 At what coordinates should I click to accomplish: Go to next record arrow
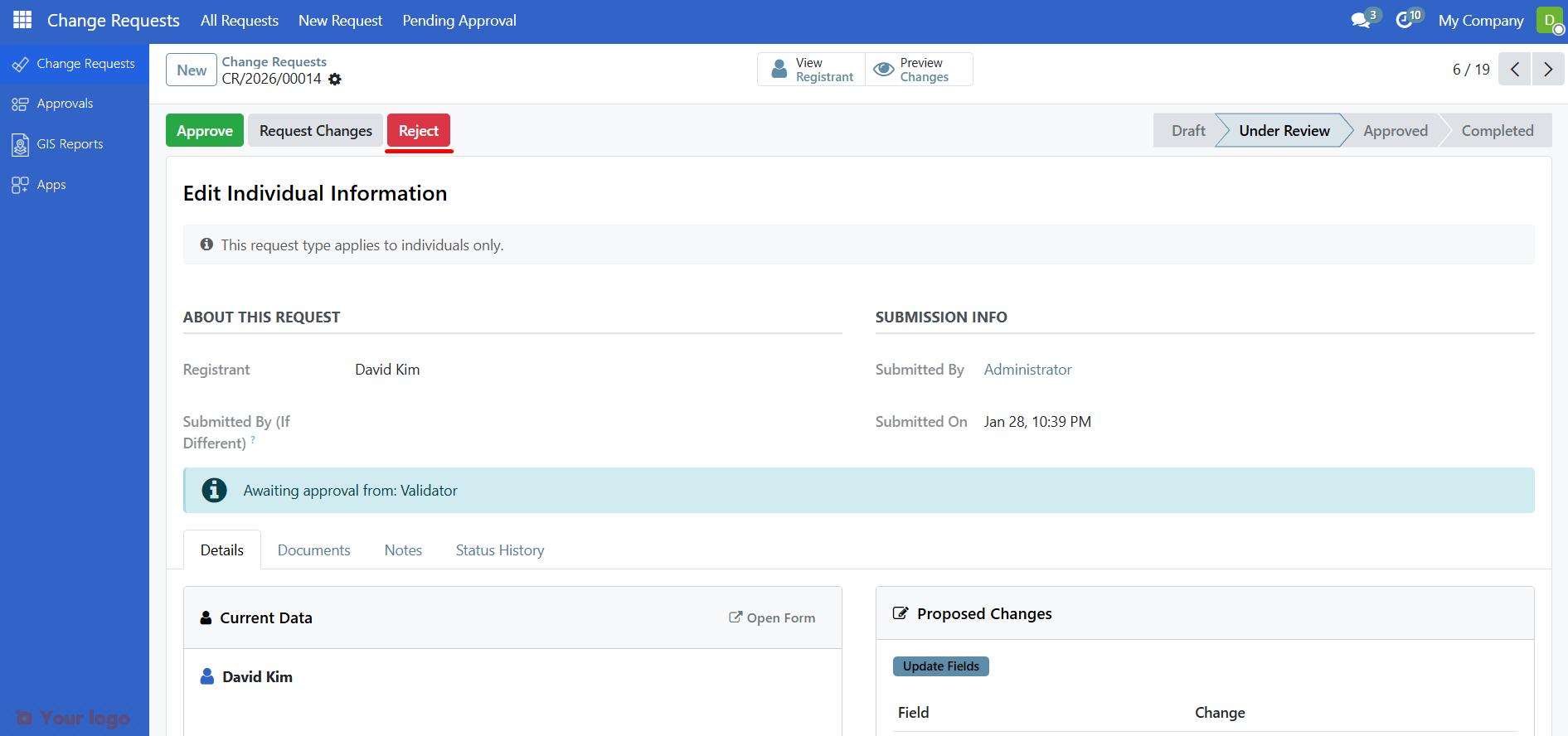tap(1548, 70)
